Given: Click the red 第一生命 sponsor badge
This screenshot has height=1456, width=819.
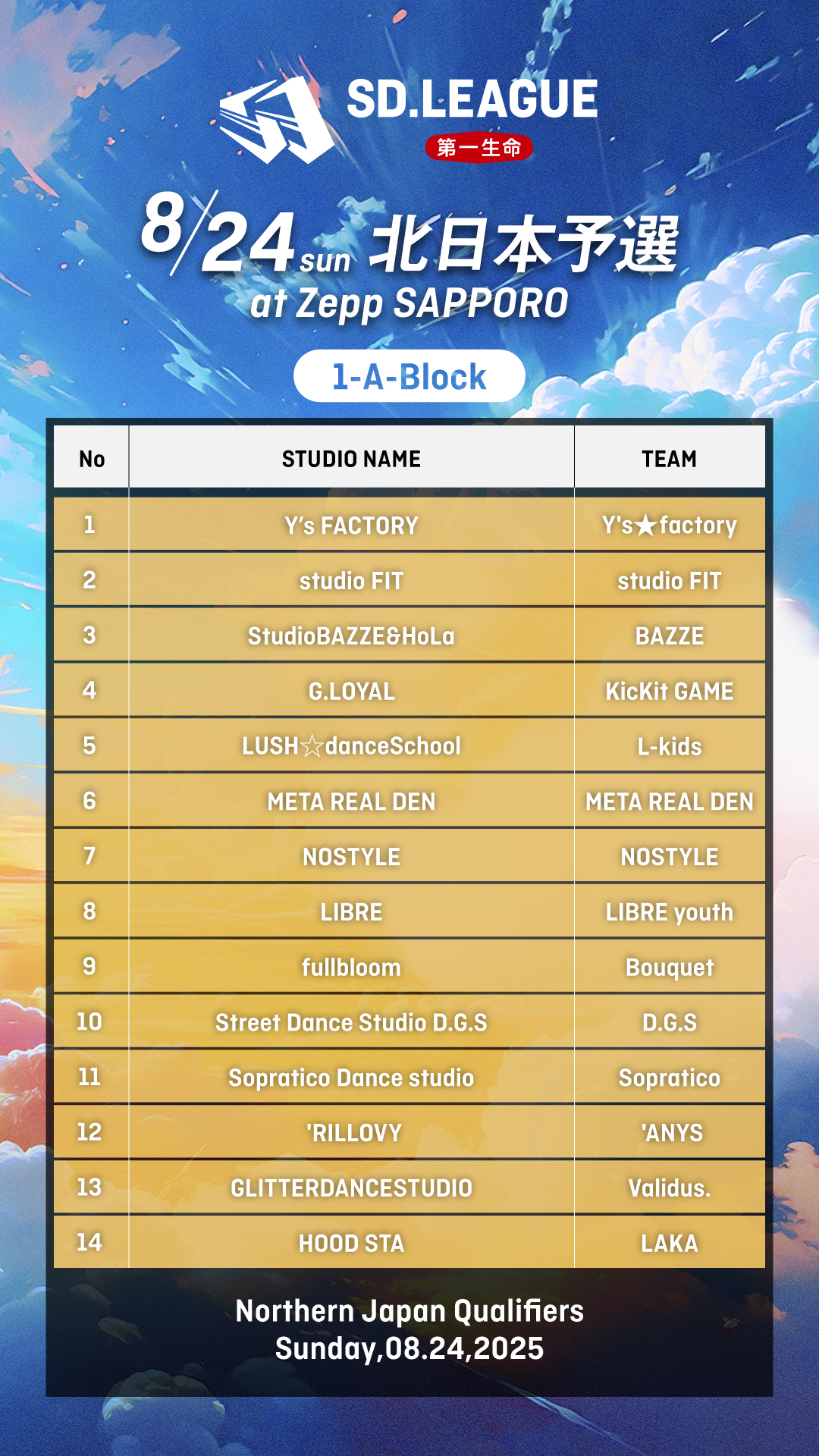Looking at the screenshot, I should (x=479, y=147).
